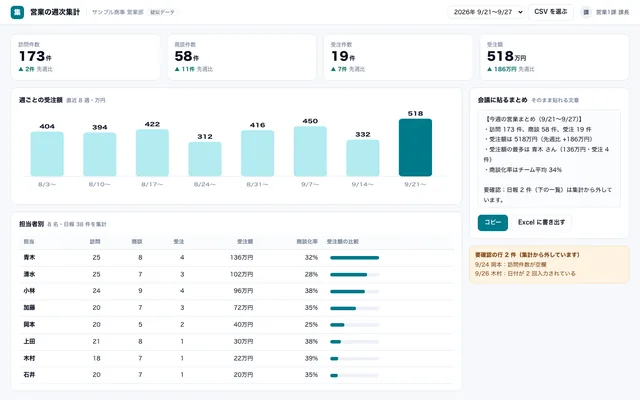Click the 9/7~ bar showing 450

coord(310,151)
